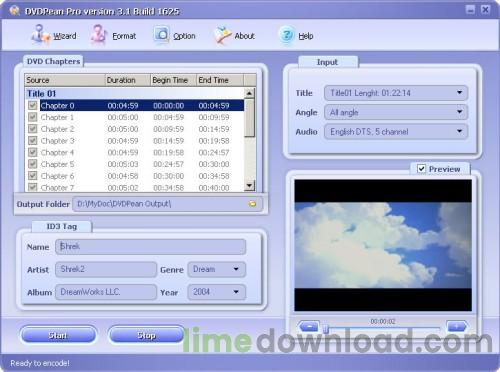Click the Format toolbar icon

(x=98, y=34)
